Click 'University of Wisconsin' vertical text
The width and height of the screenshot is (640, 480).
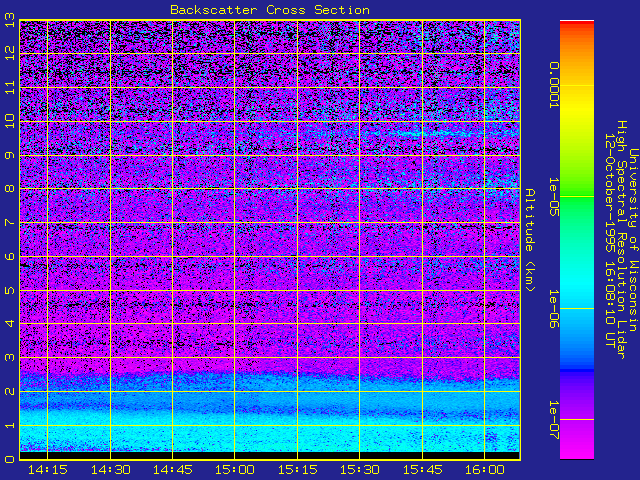633,240
